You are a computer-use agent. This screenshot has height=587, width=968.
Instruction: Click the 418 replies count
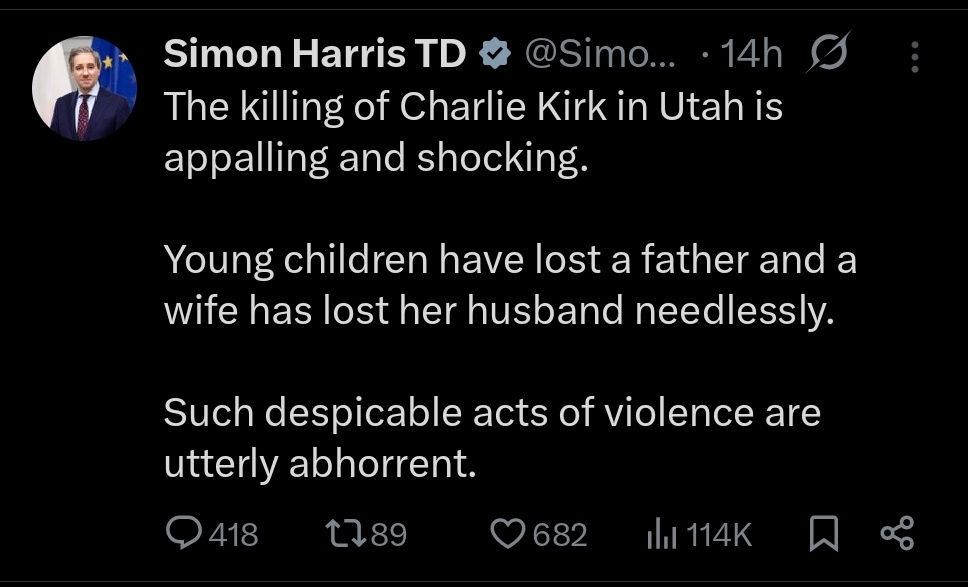coord(234,534)
